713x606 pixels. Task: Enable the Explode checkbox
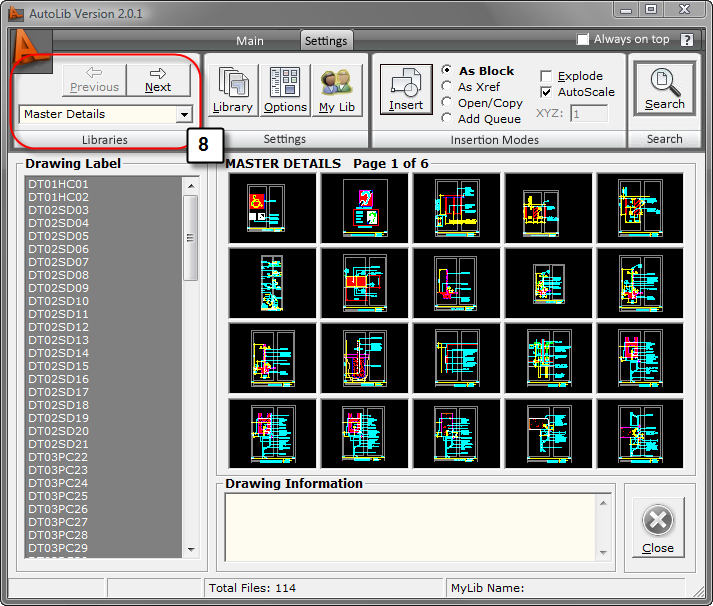tap(546, 76)
